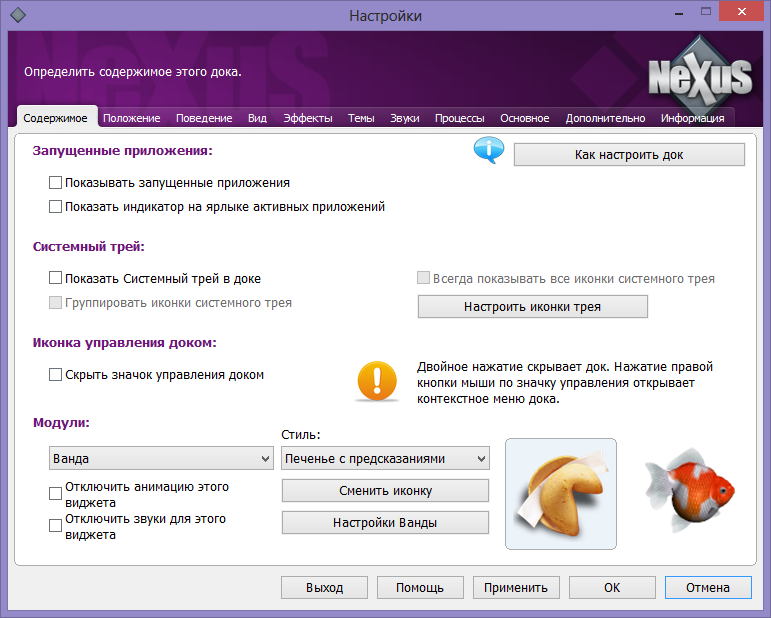Select the Эффекты tab
This screenshot has height=618, width=771.
(x=308, y=118)
